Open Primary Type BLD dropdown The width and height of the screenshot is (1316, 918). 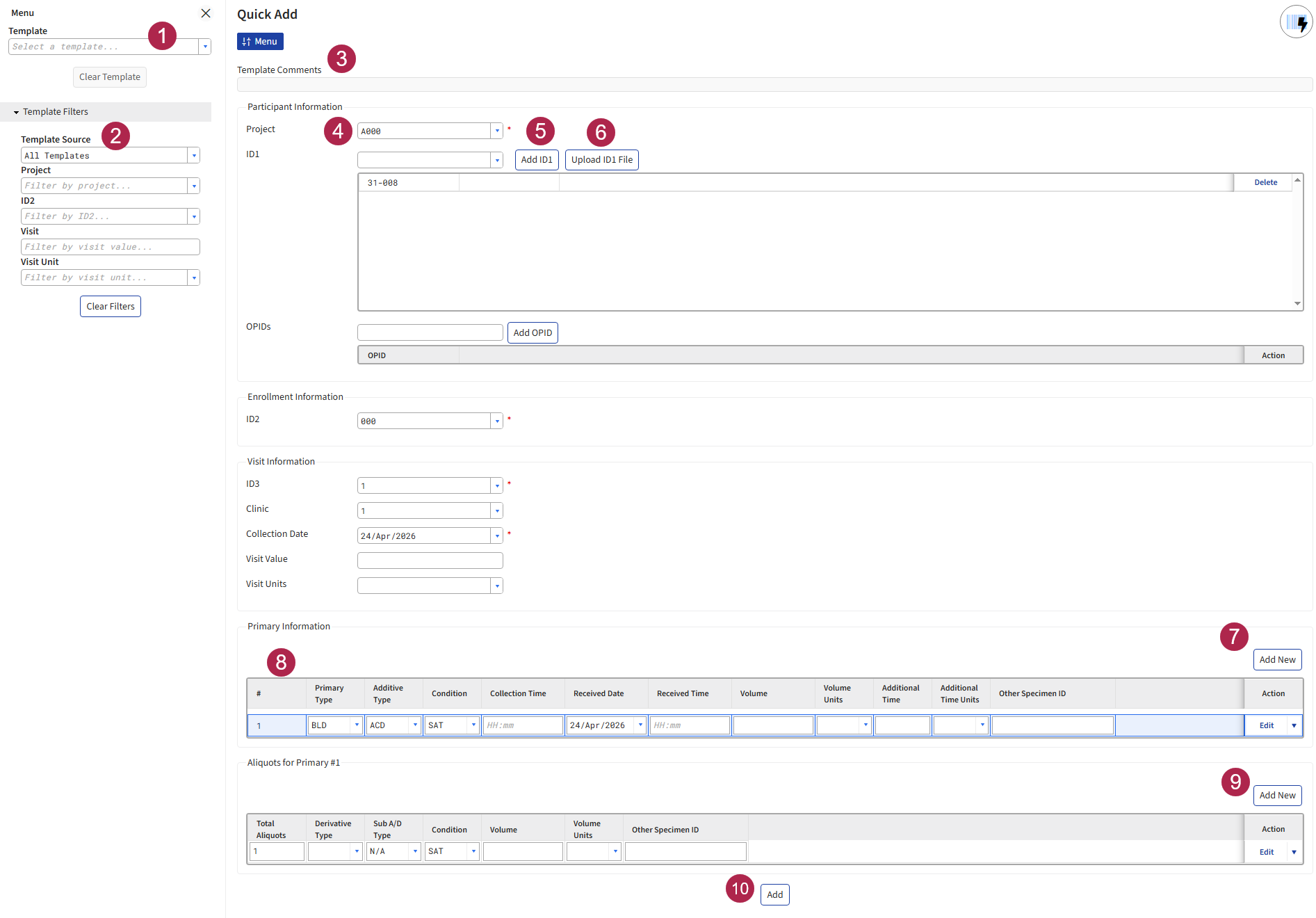click(x=357, y=725)
